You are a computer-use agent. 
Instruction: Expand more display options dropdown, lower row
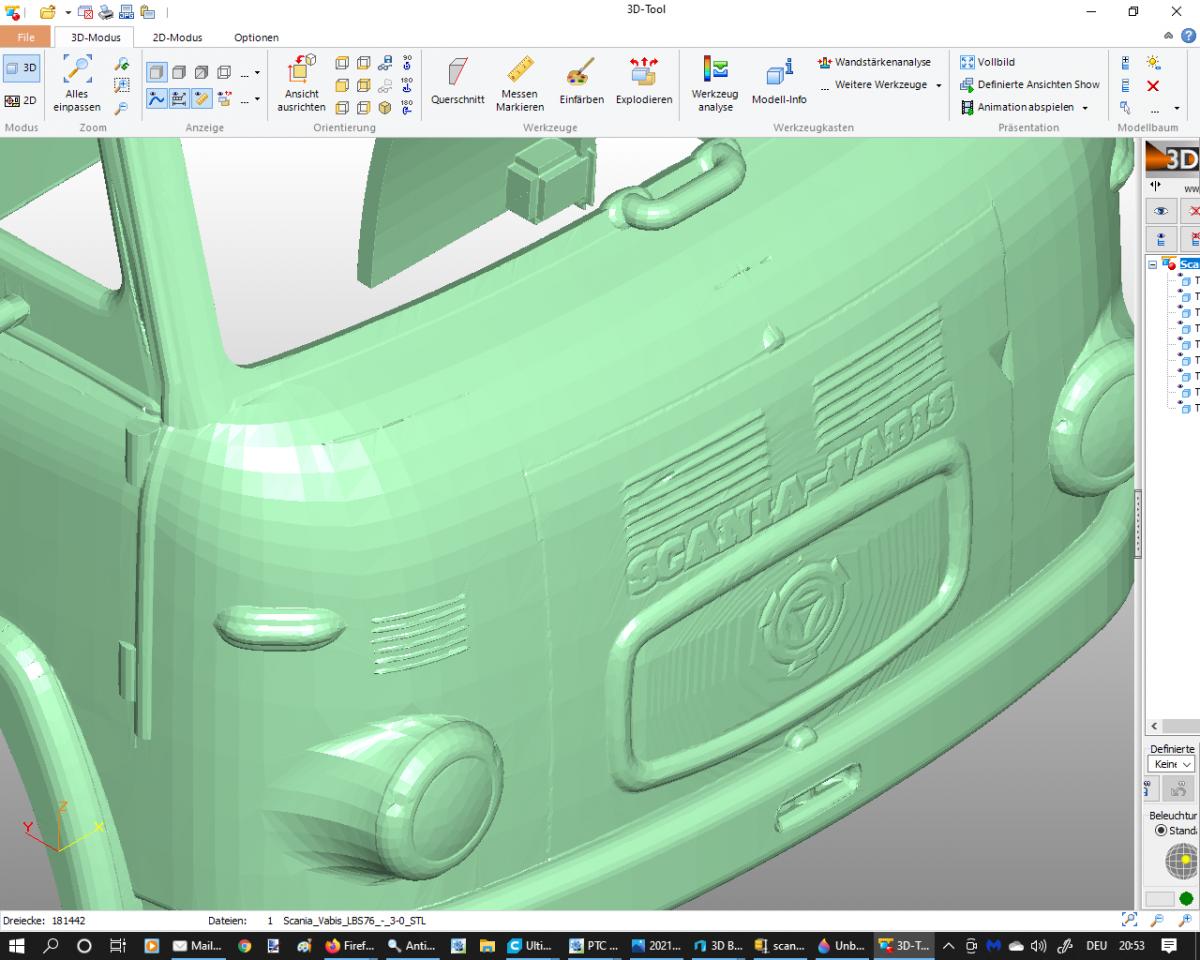click(250, 98)
